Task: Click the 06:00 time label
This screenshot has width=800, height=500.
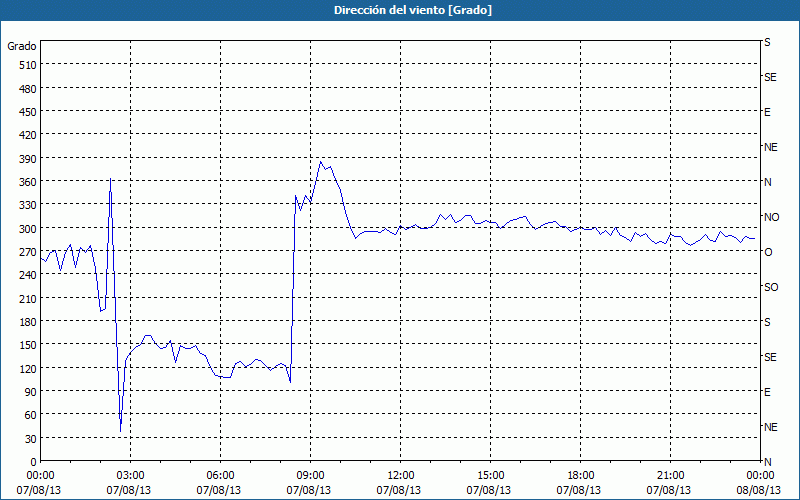Action: coord(220,476)
